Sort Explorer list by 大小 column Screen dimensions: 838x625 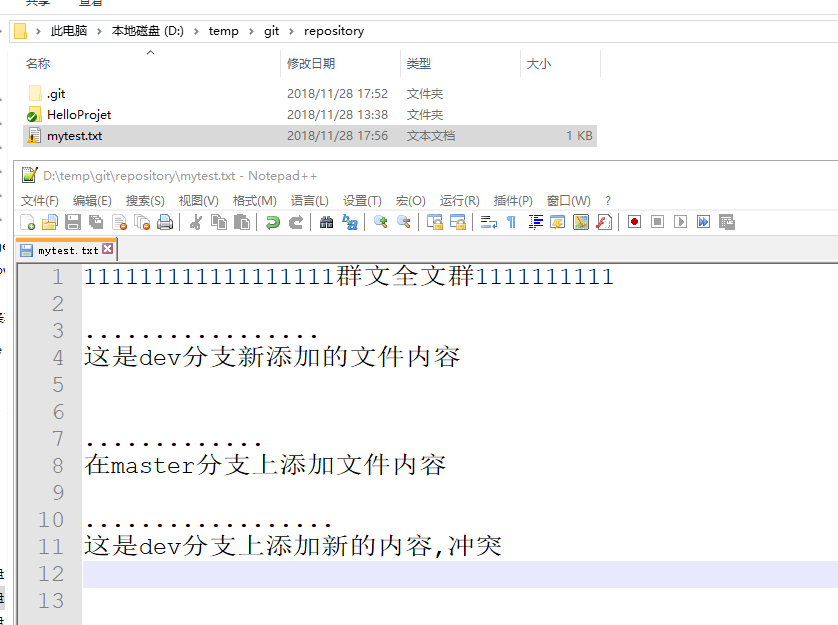point(538,64)
